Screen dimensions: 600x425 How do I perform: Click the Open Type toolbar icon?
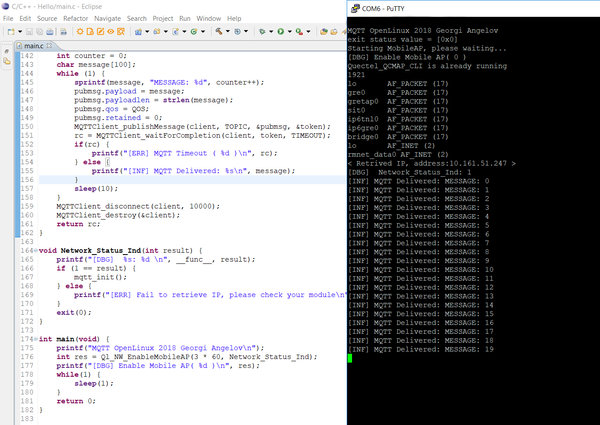coord(324,31)
